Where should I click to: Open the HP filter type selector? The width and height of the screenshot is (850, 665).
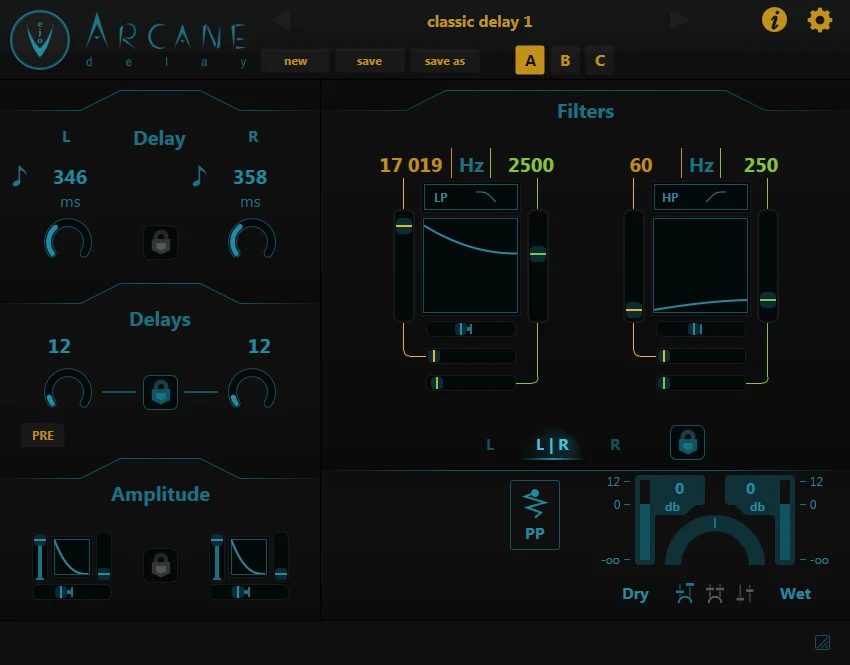pos(700,197)
